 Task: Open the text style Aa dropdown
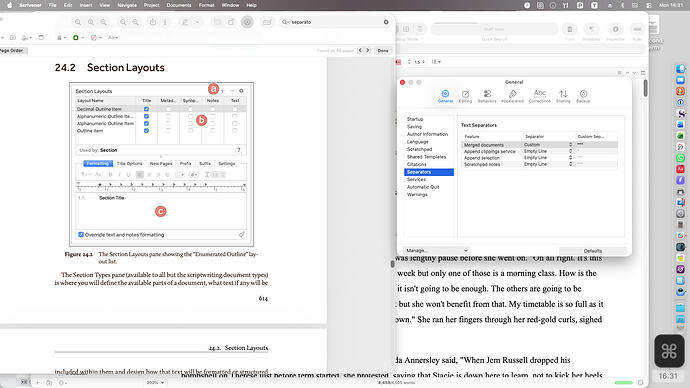(x=113, y=38)
